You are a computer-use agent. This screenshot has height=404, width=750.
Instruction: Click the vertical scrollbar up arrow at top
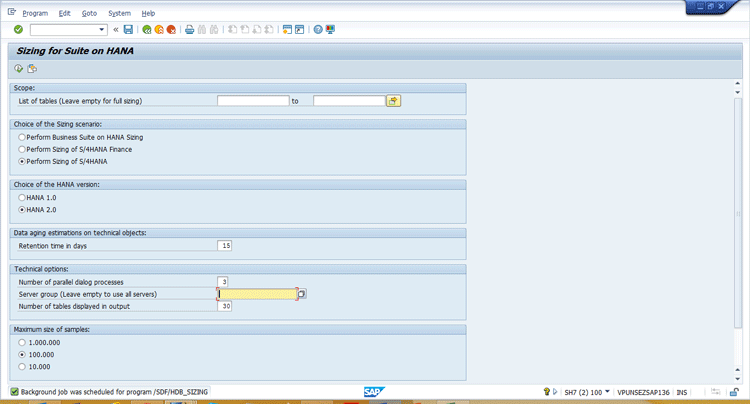738,84
